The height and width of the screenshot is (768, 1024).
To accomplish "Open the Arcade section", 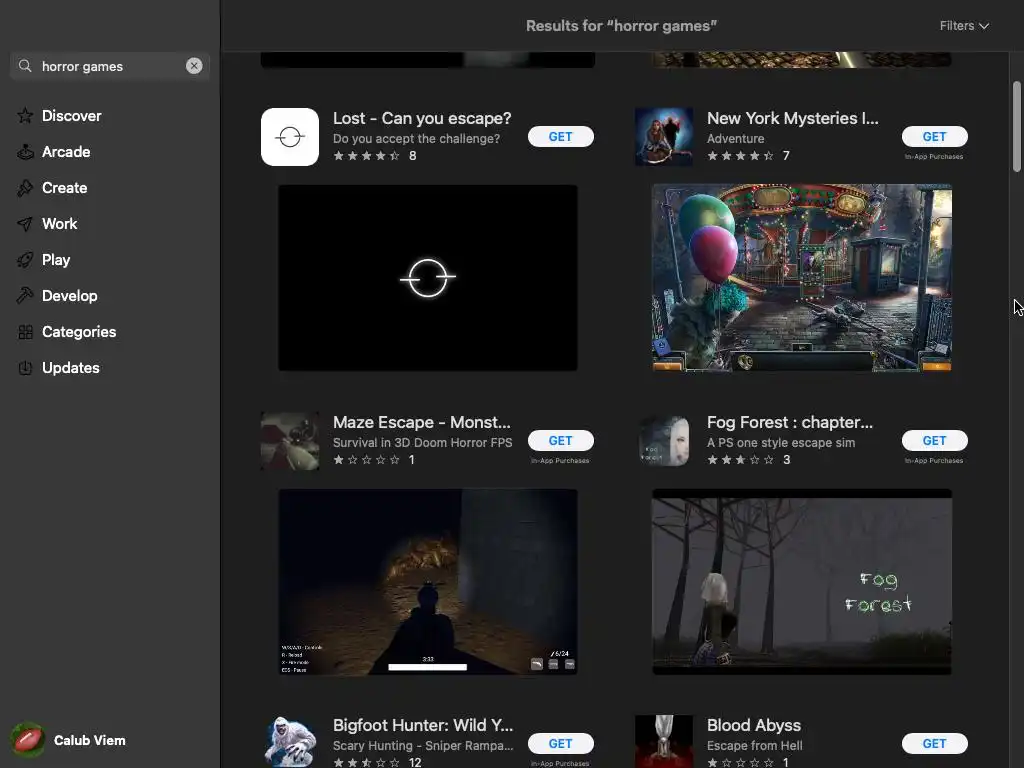I will click(x=66, y=152).
